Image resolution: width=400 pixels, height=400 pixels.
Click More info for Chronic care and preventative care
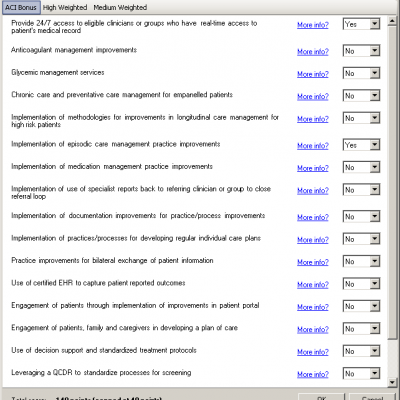point(313,96)
